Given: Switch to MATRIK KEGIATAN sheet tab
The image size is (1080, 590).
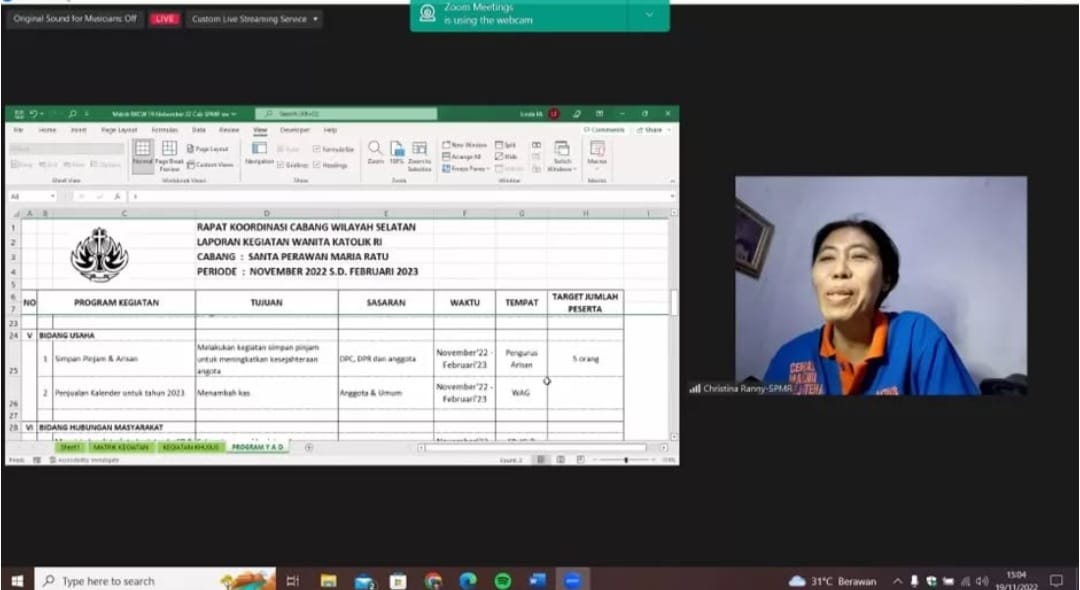Looking at the screenshot, I should (x=121, y=447).
